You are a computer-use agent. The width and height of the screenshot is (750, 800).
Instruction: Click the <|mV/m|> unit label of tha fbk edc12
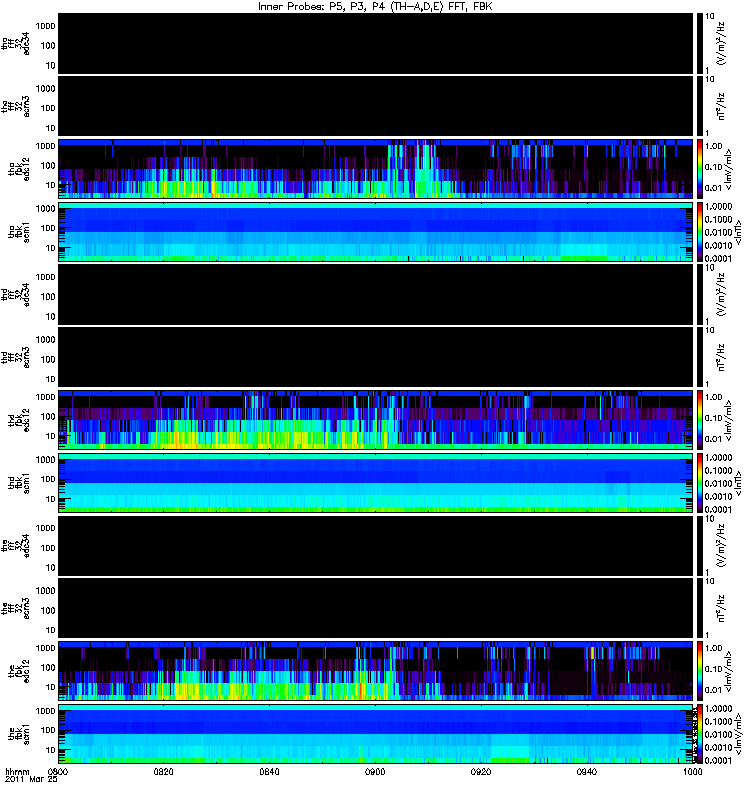coord(728,169)
